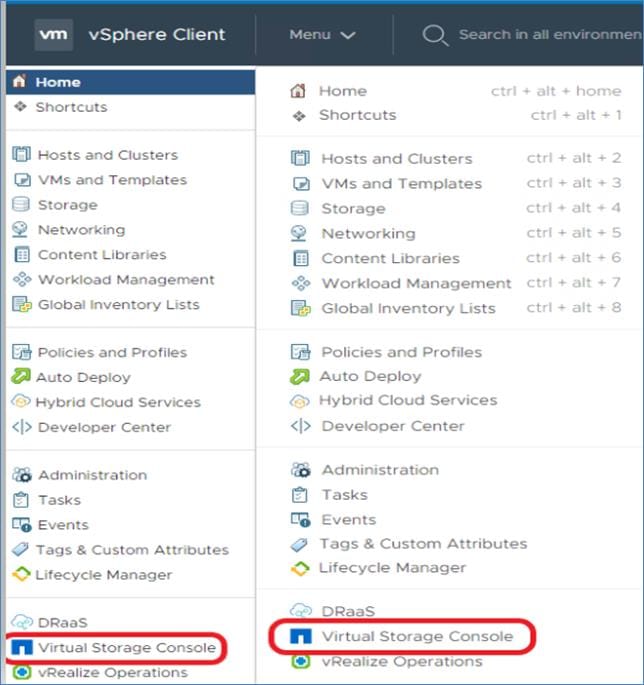This screenshot has height=685, width=644.
Task: Choose Hosts and Clusters from dropdown menu
Action: click(397, 159)
